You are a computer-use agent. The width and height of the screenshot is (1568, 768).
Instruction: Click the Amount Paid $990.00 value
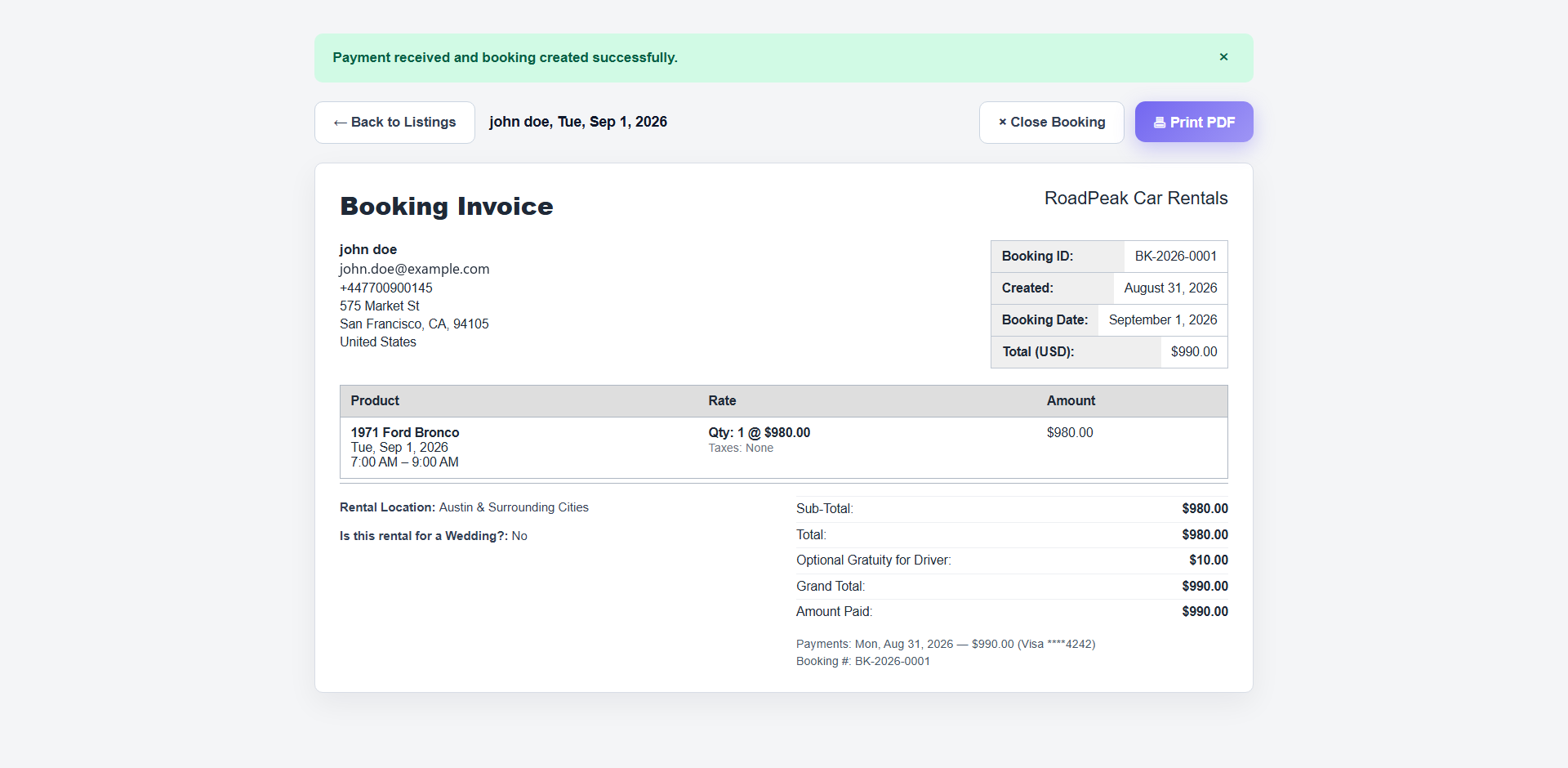tap(1205, 612)
